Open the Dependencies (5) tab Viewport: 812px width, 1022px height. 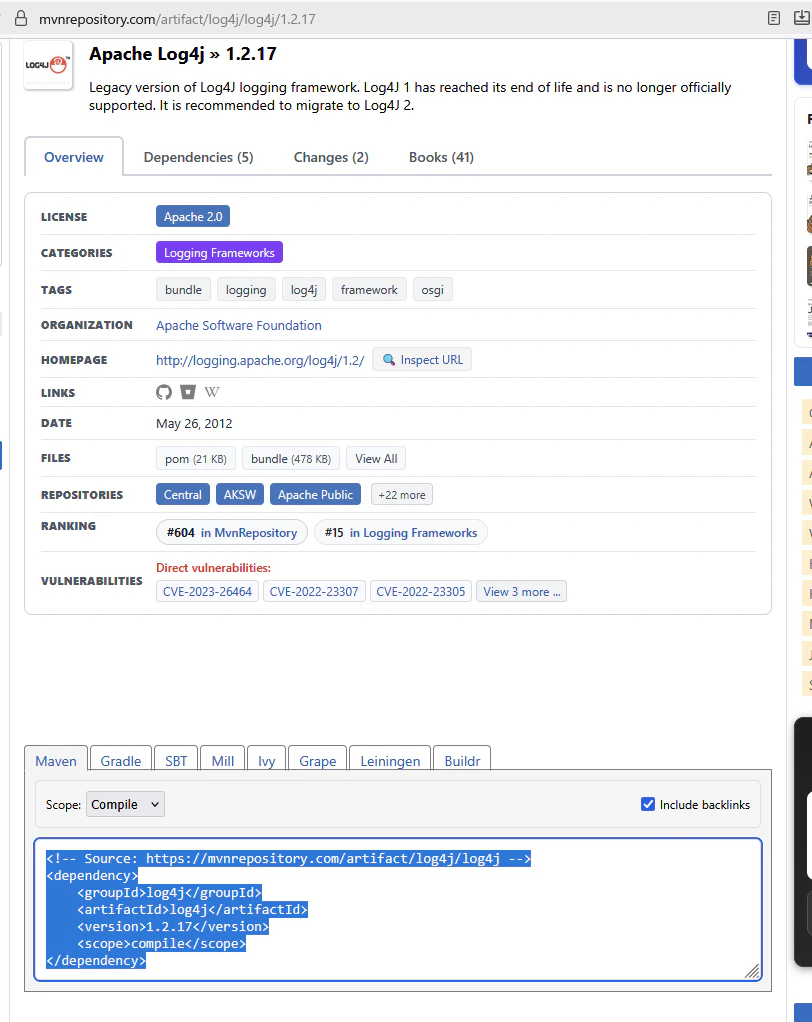click(x=198, y=157)
